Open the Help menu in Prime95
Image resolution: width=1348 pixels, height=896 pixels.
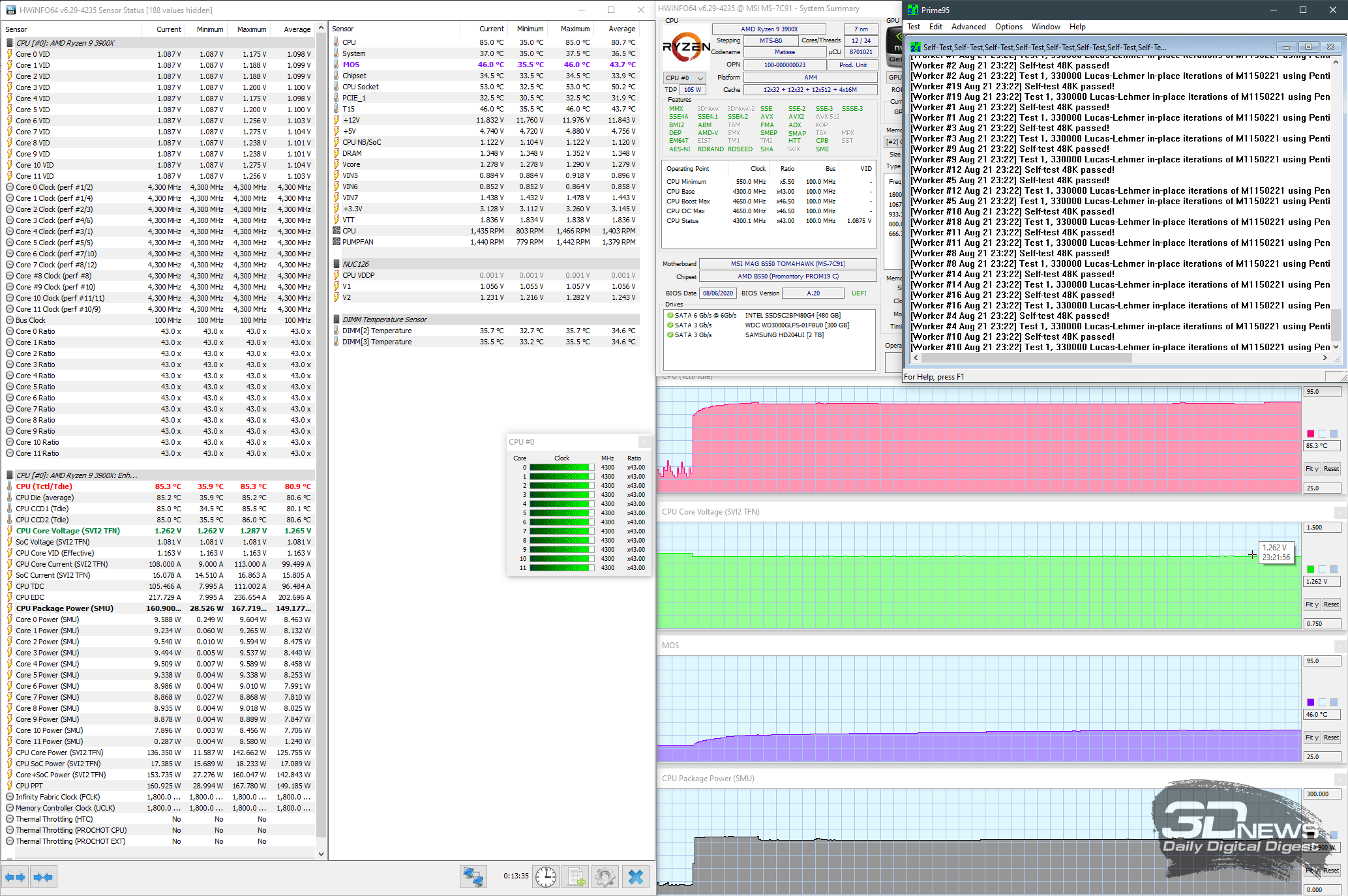pyautogui.click(x=1077, y=27)
